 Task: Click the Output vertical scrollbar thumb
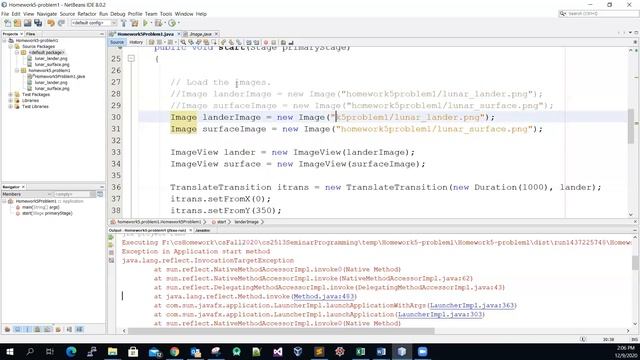click(x=635, y=262)
